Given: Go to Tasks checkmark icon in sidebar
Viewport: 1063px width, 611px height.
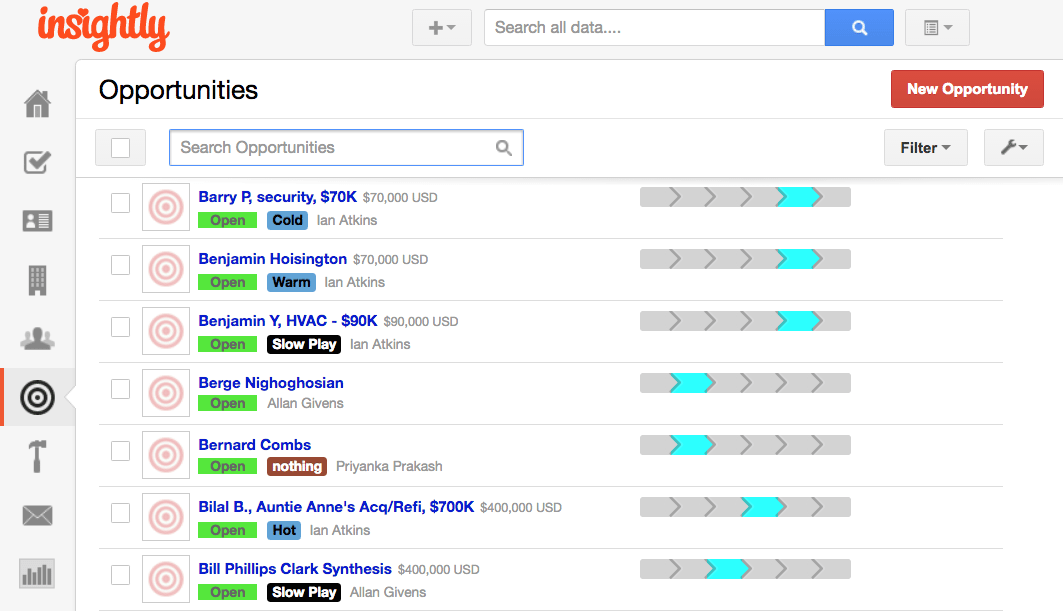Looking at the screenshot, I should click(37, 162).
